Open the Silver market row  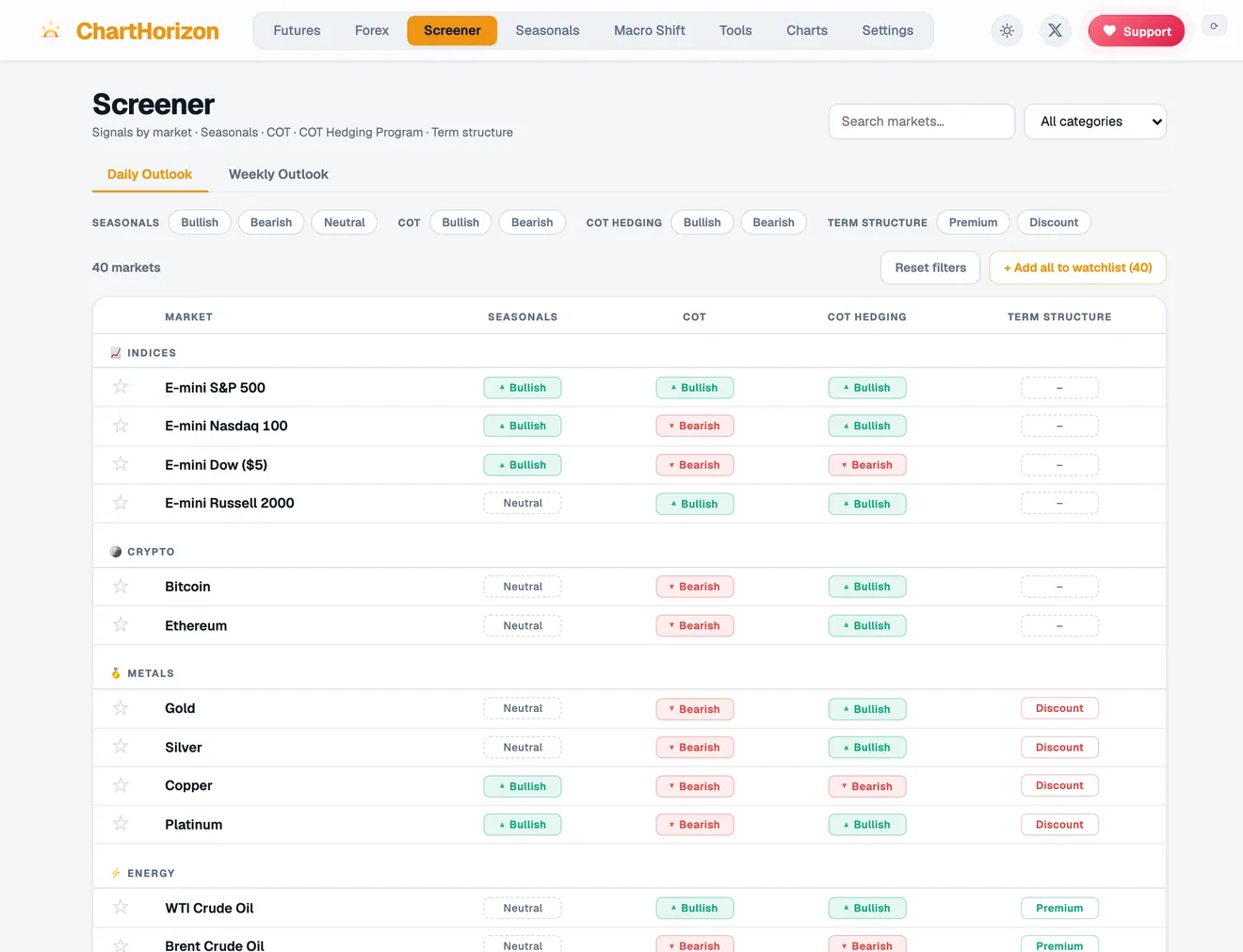coord(629,747)
